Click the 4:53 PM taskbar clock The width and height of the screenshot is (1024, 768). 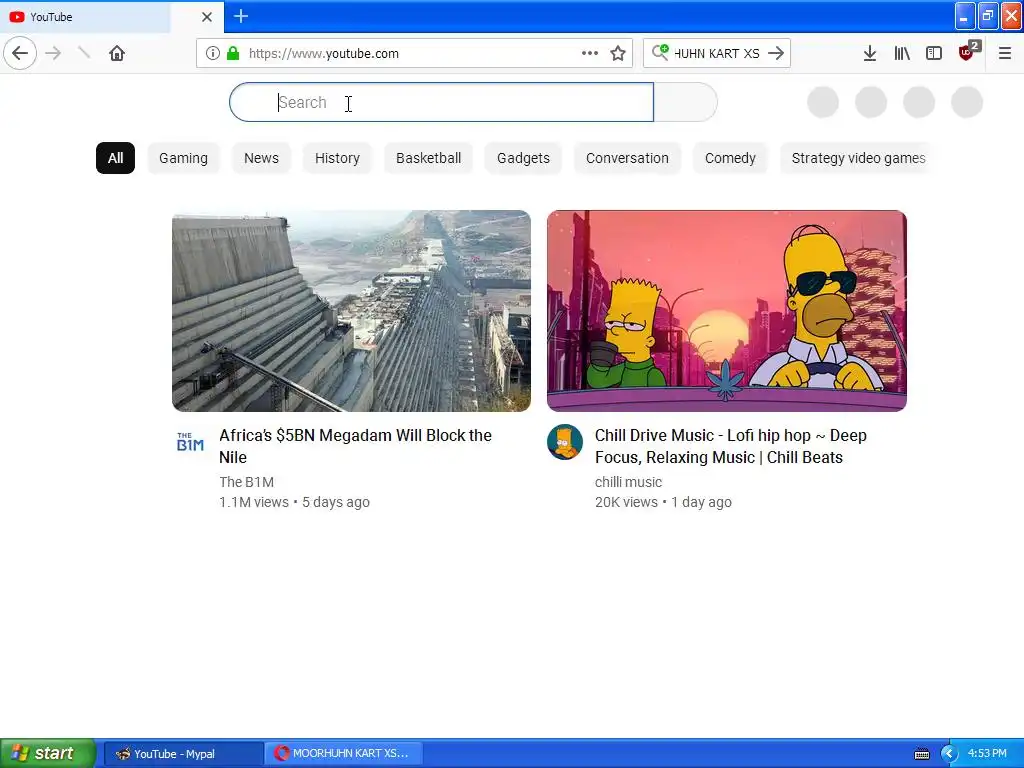pos(987,753)
